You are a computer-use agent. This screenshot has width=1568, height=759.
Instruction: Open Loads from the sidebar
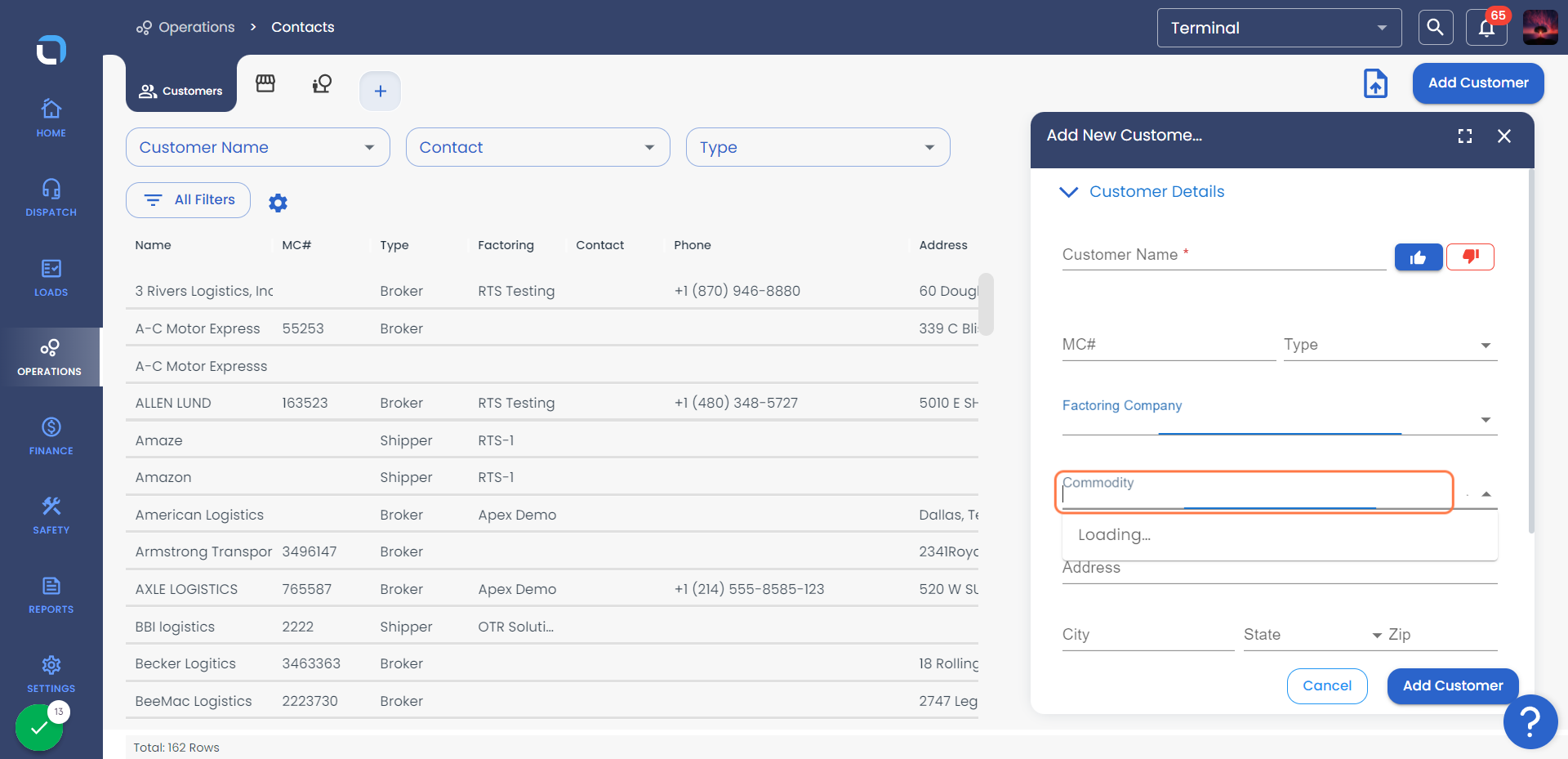pos(51,278)
